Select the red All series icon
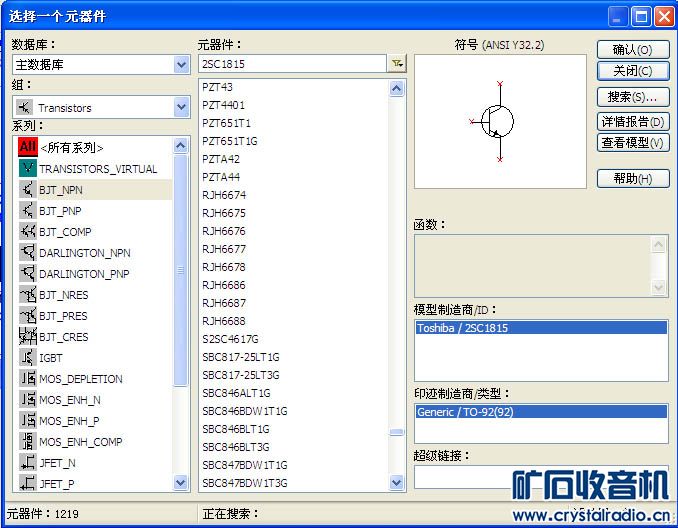 tap(28, 147)
